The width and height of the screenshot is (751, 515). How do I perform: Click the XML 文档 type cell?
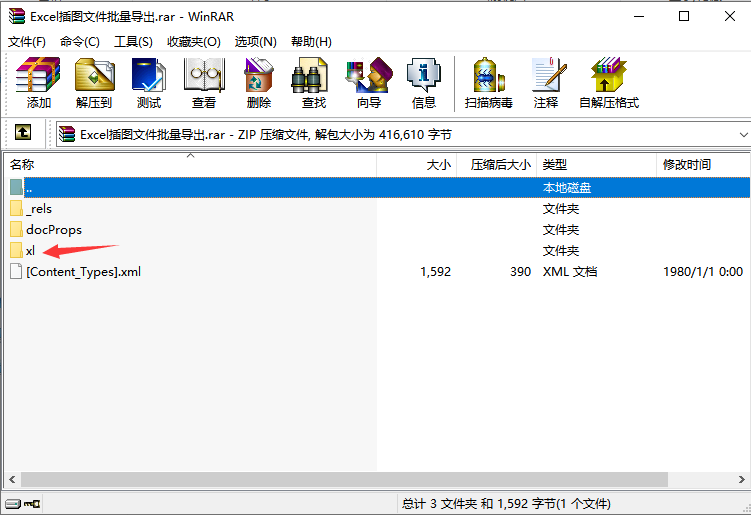570,272
